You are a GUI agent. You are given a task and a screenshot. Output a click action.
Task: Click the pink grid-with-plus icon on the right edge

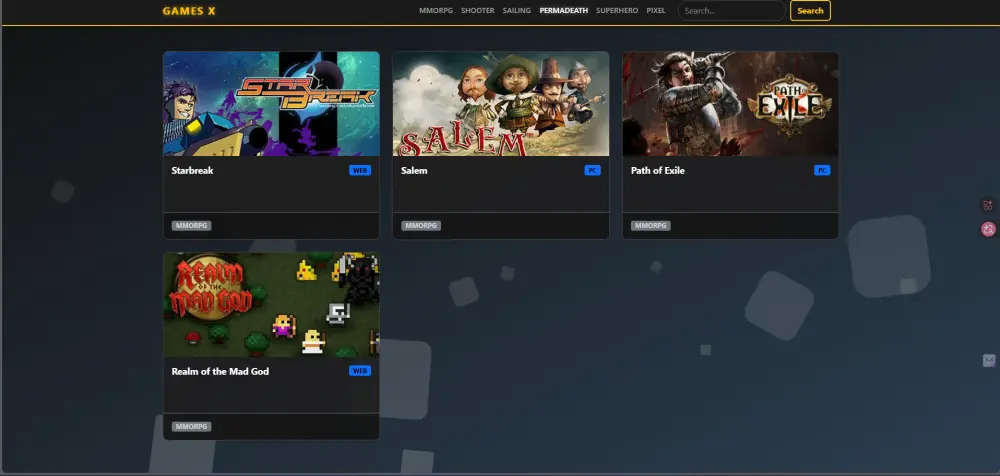[x=988, y=205]
